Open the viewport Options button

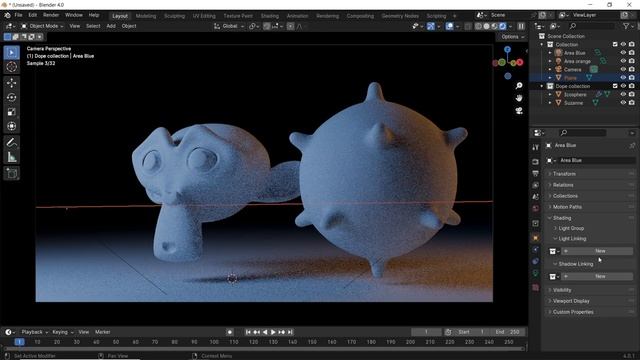pos(512,37)
